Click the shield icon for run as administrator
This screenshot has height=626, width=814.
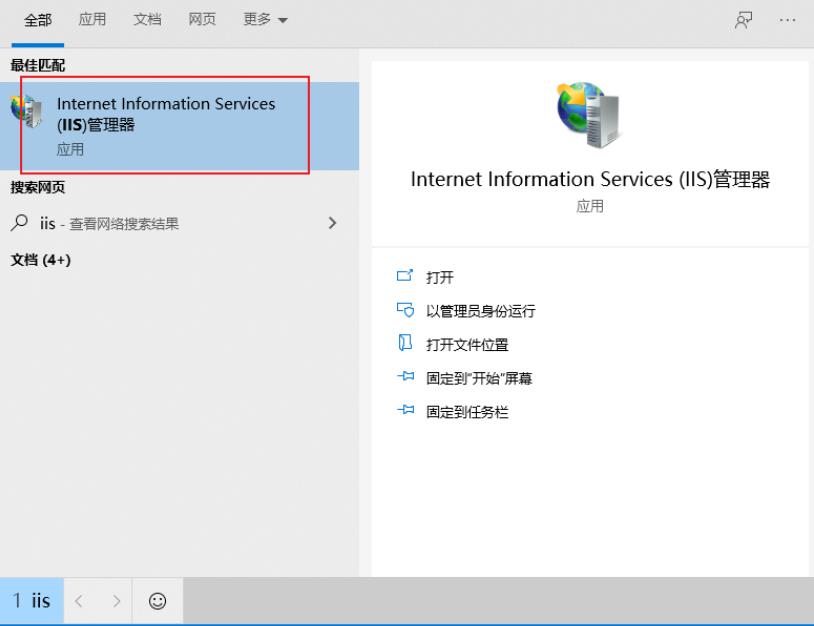(x=405, y=309)
